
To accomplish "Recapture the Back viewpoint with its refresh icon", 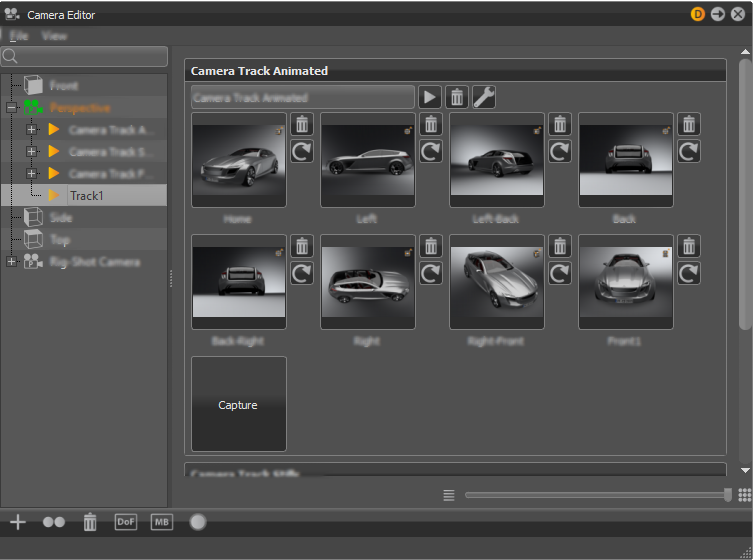I will pos(689,151).
